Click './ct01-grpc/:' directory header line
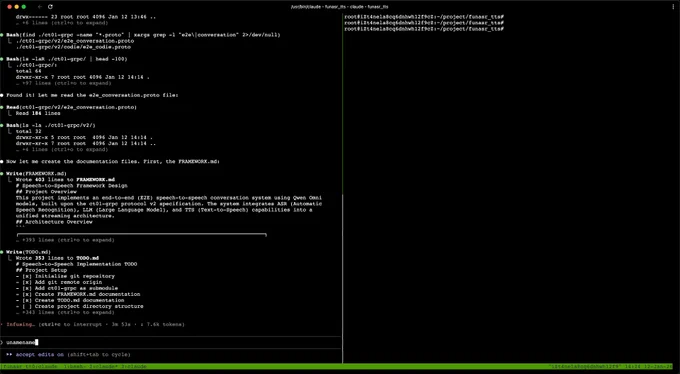Screen dimensions: 680x374 (36, 65)
